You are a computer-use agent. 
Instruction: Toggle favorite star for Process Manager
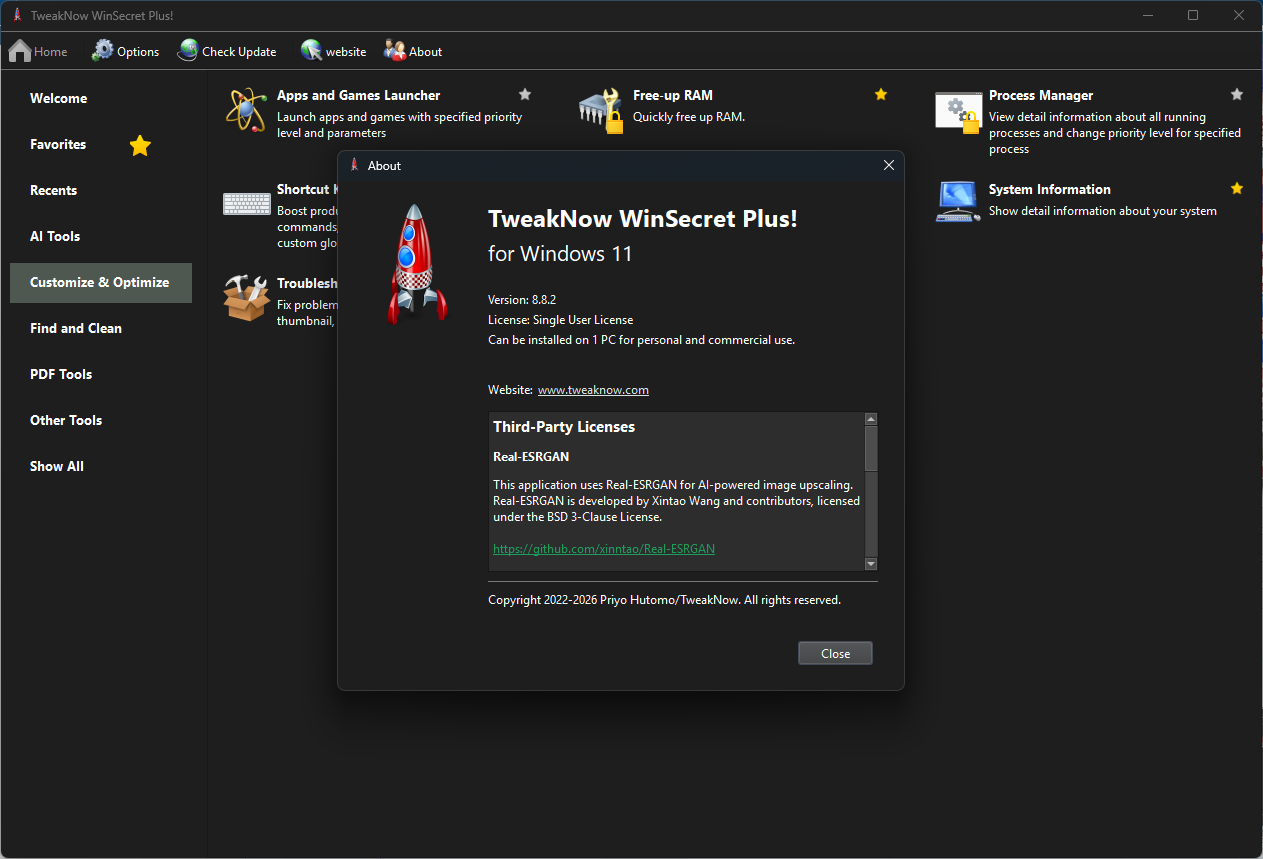[1237, 95]
